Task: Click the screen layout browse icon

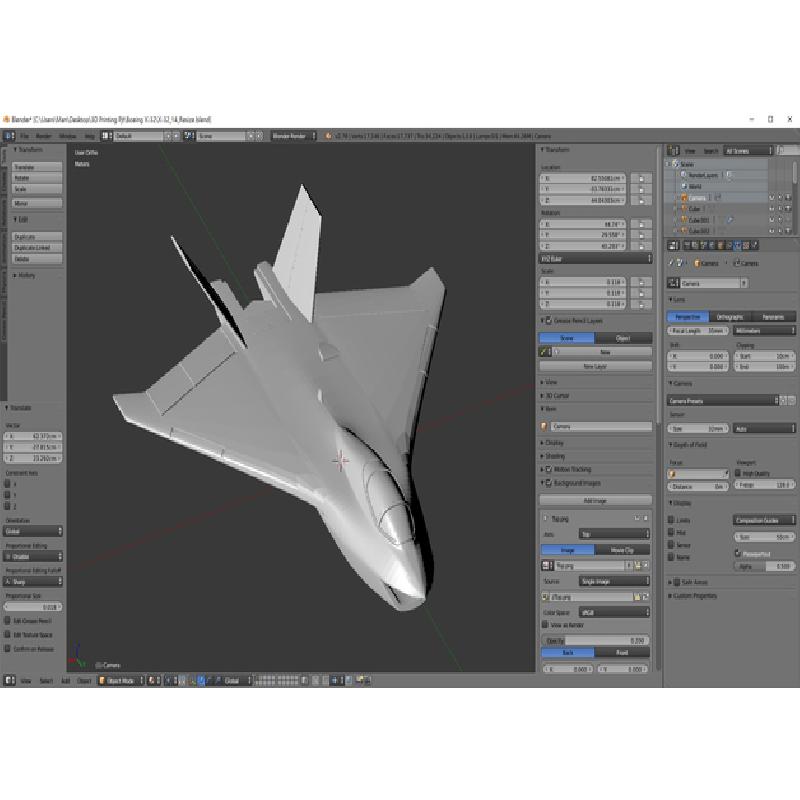Action: [107, 136]
